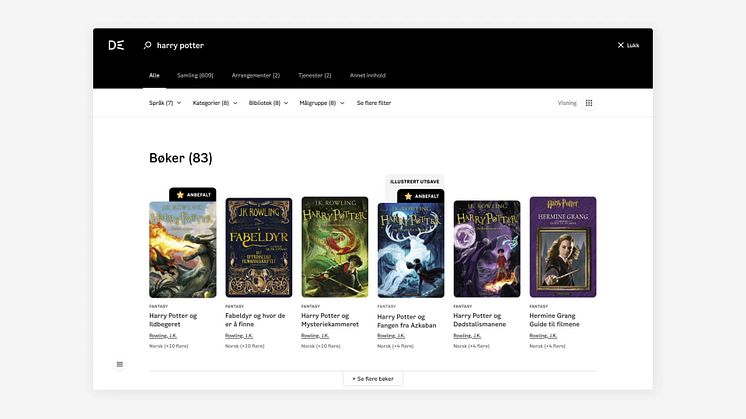The image size is (746, 419).
Task: Select the Alle tab
Action: (154, 75)
